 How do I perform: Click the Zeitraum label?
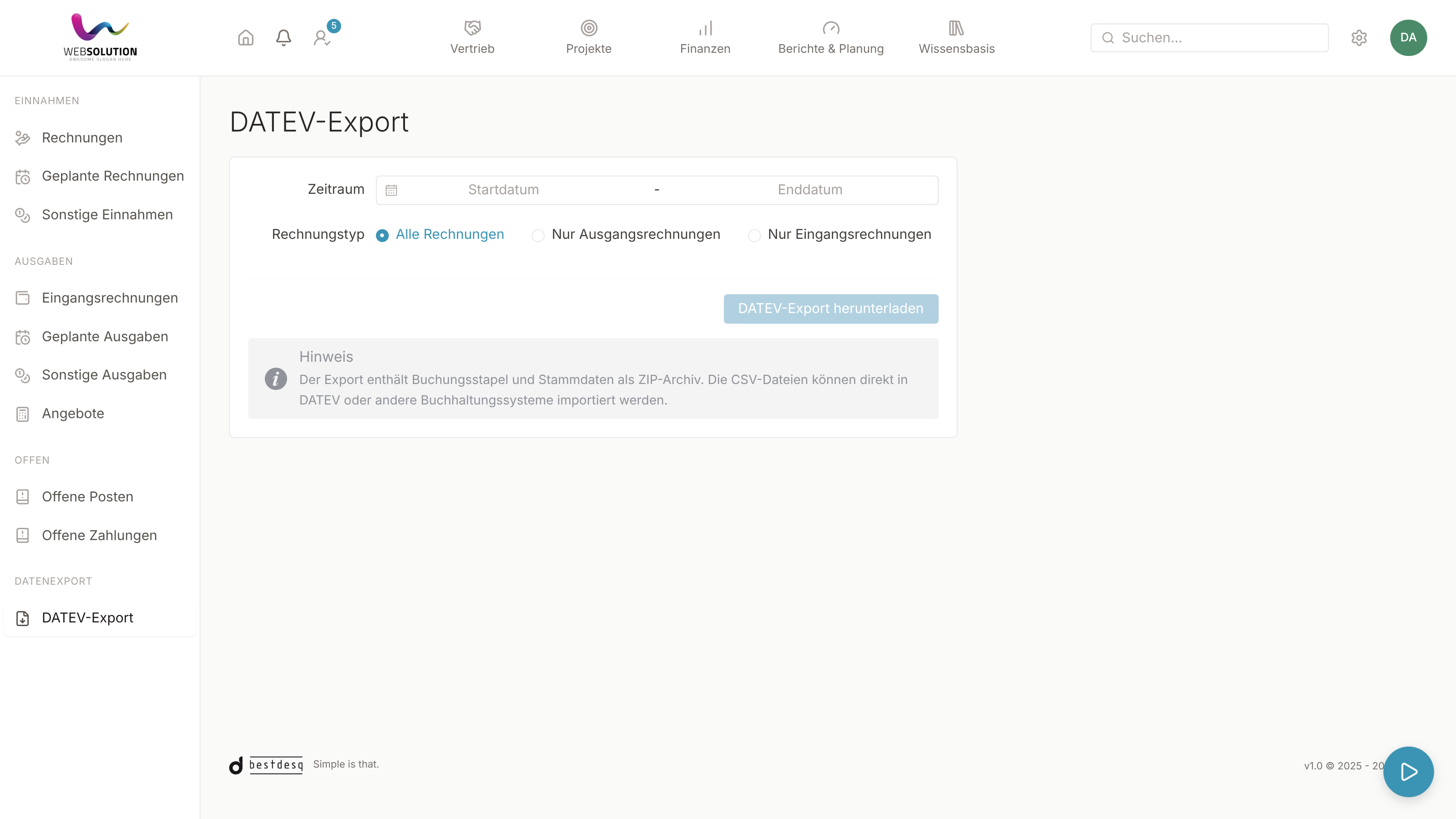pos(336,189)
